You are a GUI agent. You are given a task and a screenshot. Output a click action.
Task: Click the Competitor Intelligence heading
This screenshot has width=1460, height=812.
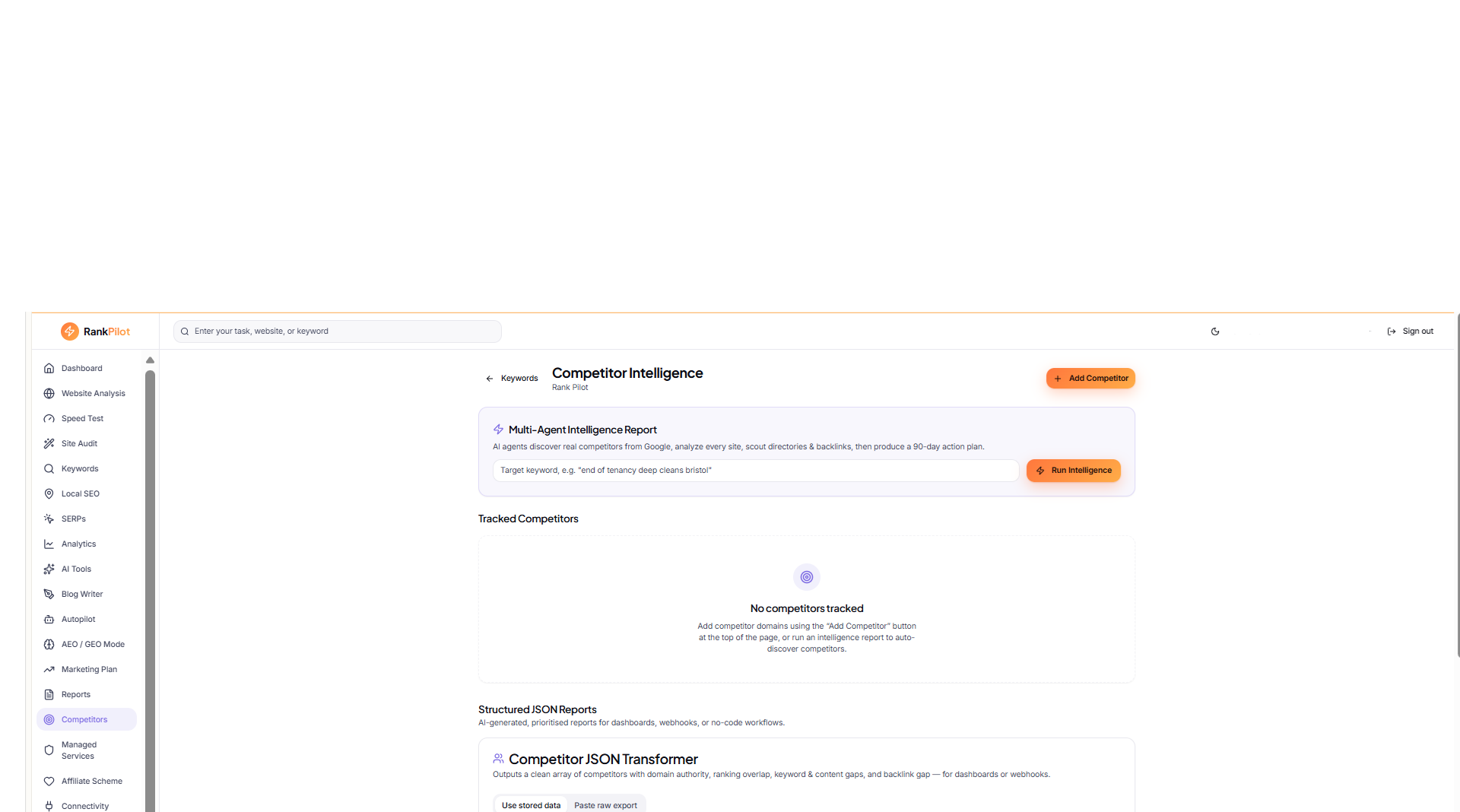(627, 373)
